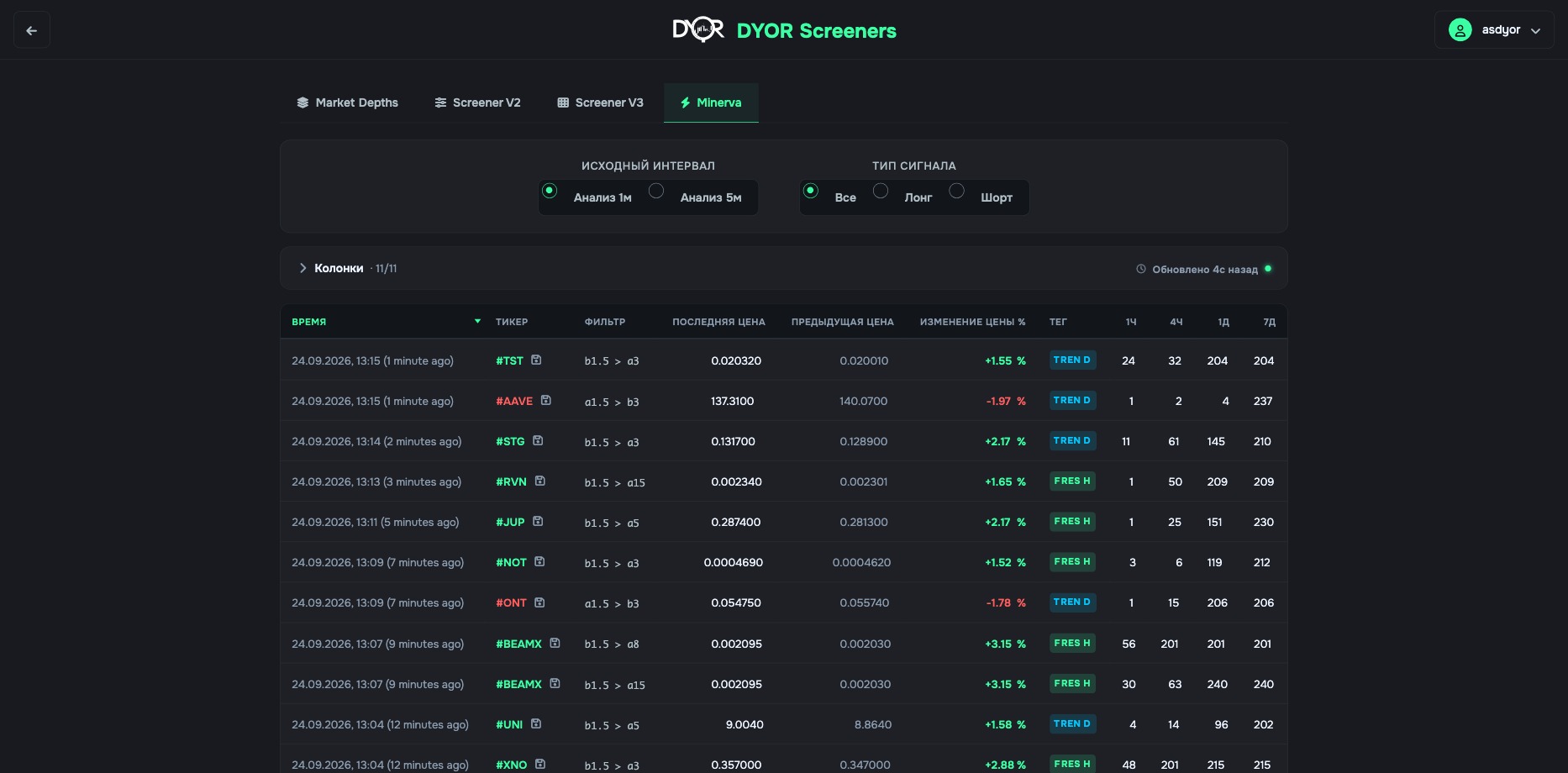The height and width of the screenshot is (773, 1568).
Task: Click the TREND tag in the #TST row
Action: (1072, 360)
